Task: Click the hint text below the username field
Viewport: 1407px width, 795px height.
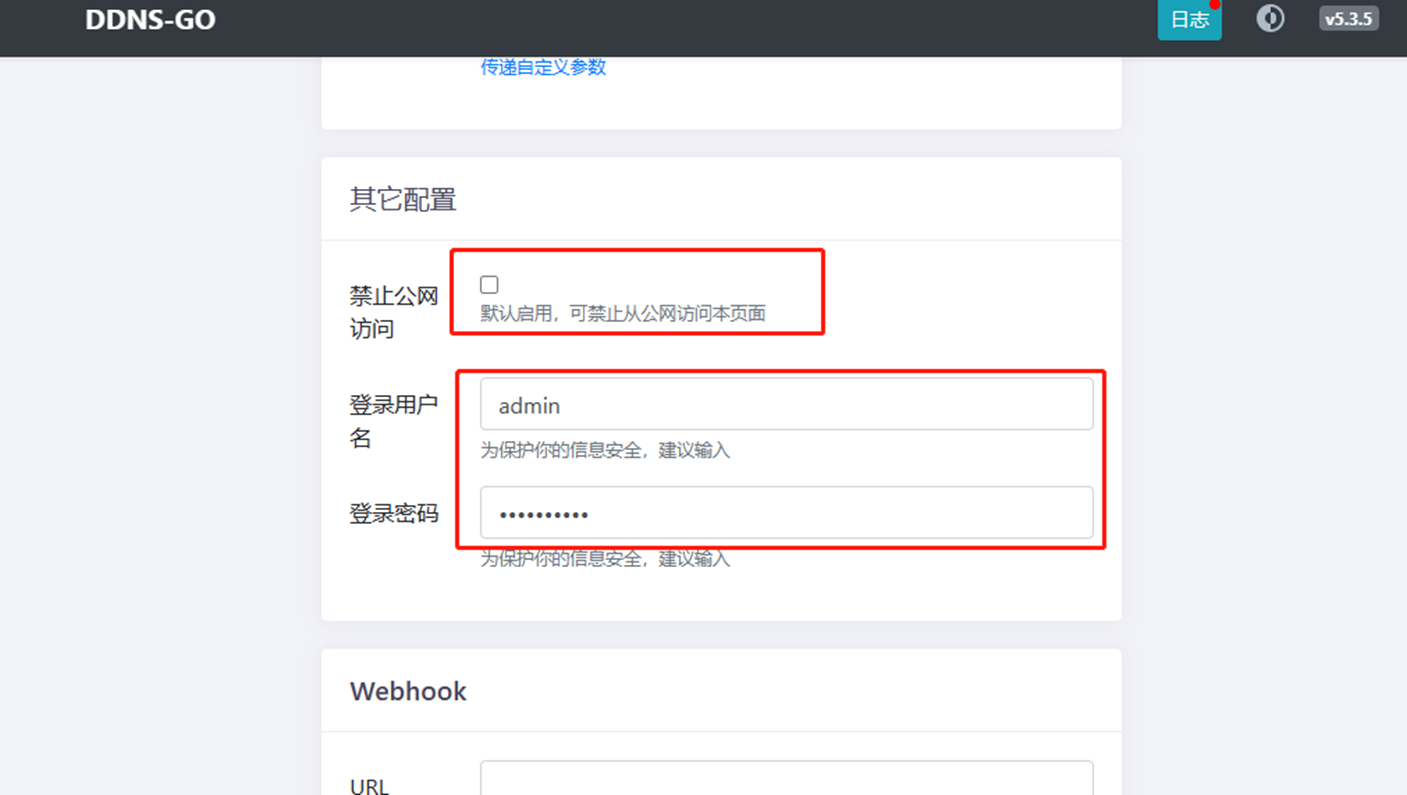Action: tap(605, 451)
